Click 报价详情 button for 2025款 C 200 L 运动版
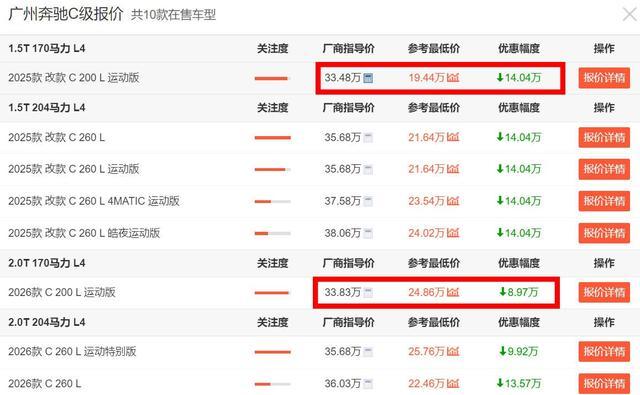640x395 pixels. pyautogui.click(x=604, y=78)
